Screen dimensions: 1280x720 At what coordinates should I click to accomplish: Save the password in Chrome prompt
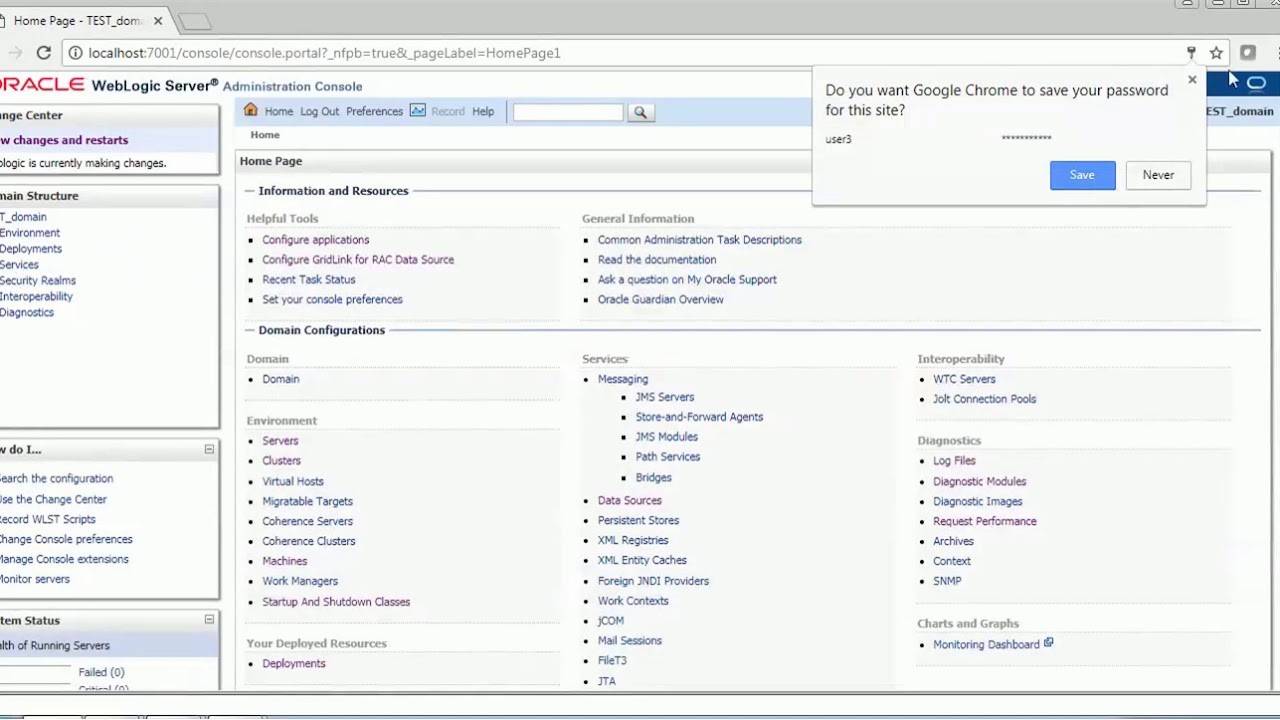(x=1082, y=175)
